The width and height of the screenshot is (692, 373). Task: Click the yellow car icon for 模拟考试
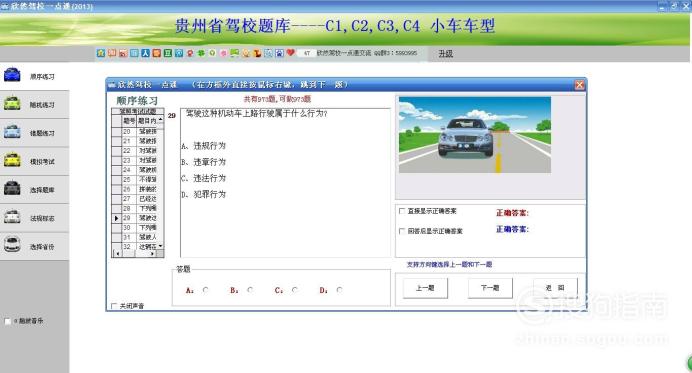click(x=12, y=160)
